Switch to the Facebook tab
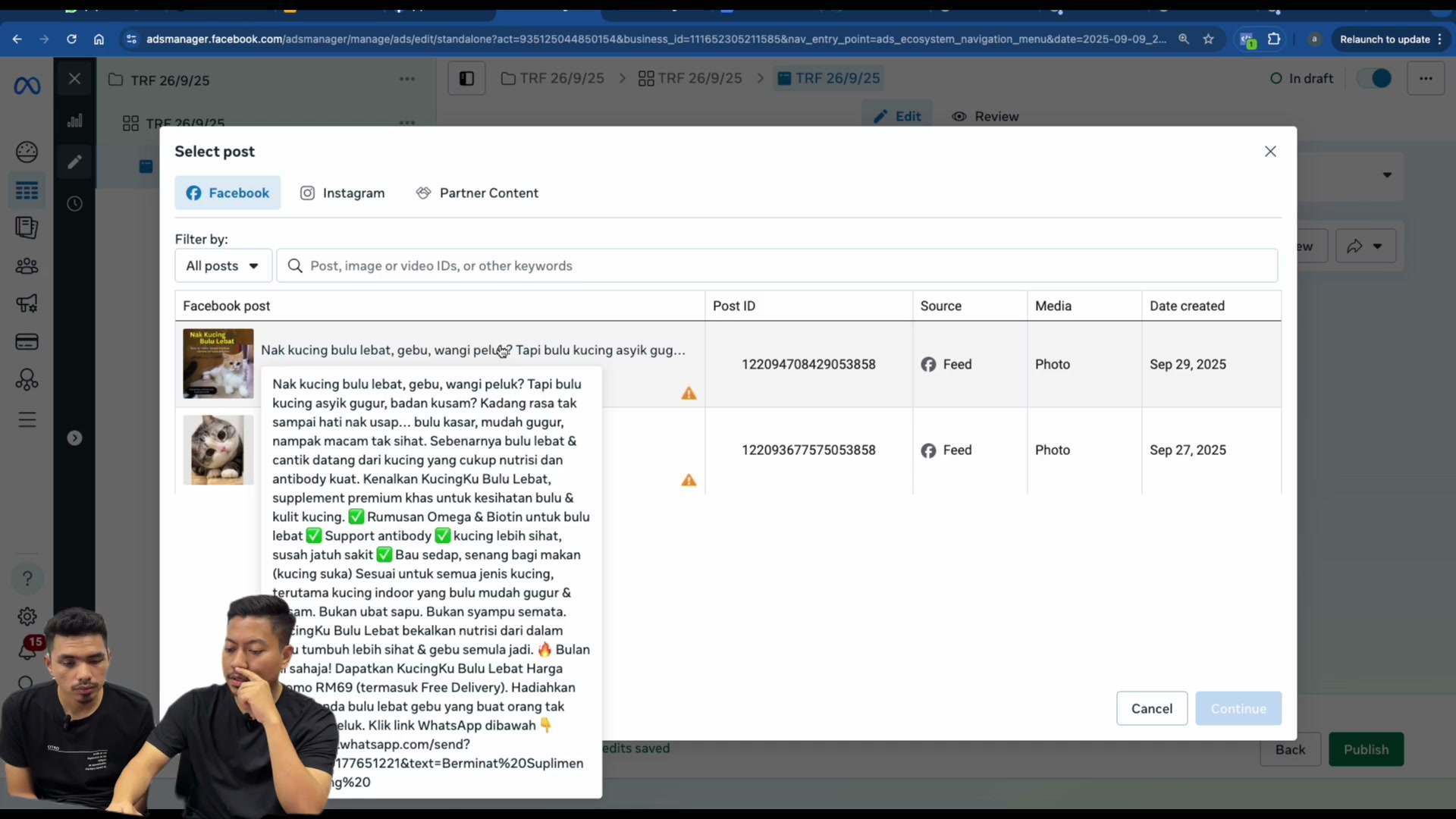Screen dimensions: 1456x819 [x=227, y=193]
